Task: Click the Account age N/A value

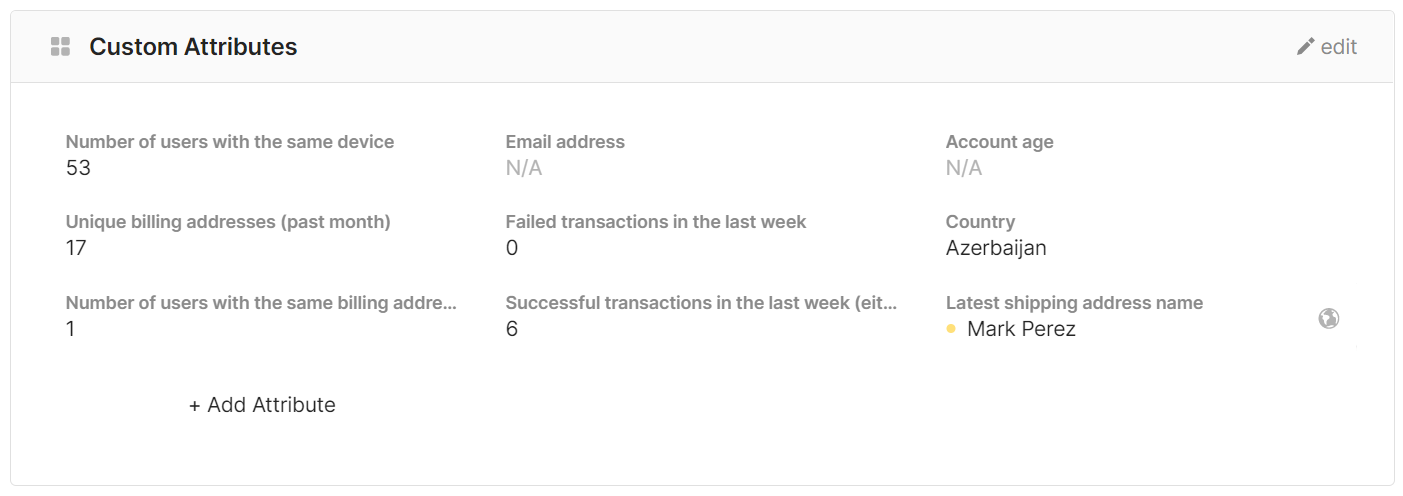Action: click(x=964, y=168)
